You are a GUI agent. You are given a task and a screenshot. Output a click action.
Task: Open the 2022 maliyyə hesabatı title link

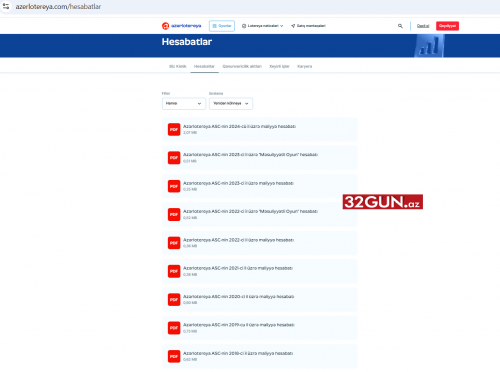pos(238,240)
